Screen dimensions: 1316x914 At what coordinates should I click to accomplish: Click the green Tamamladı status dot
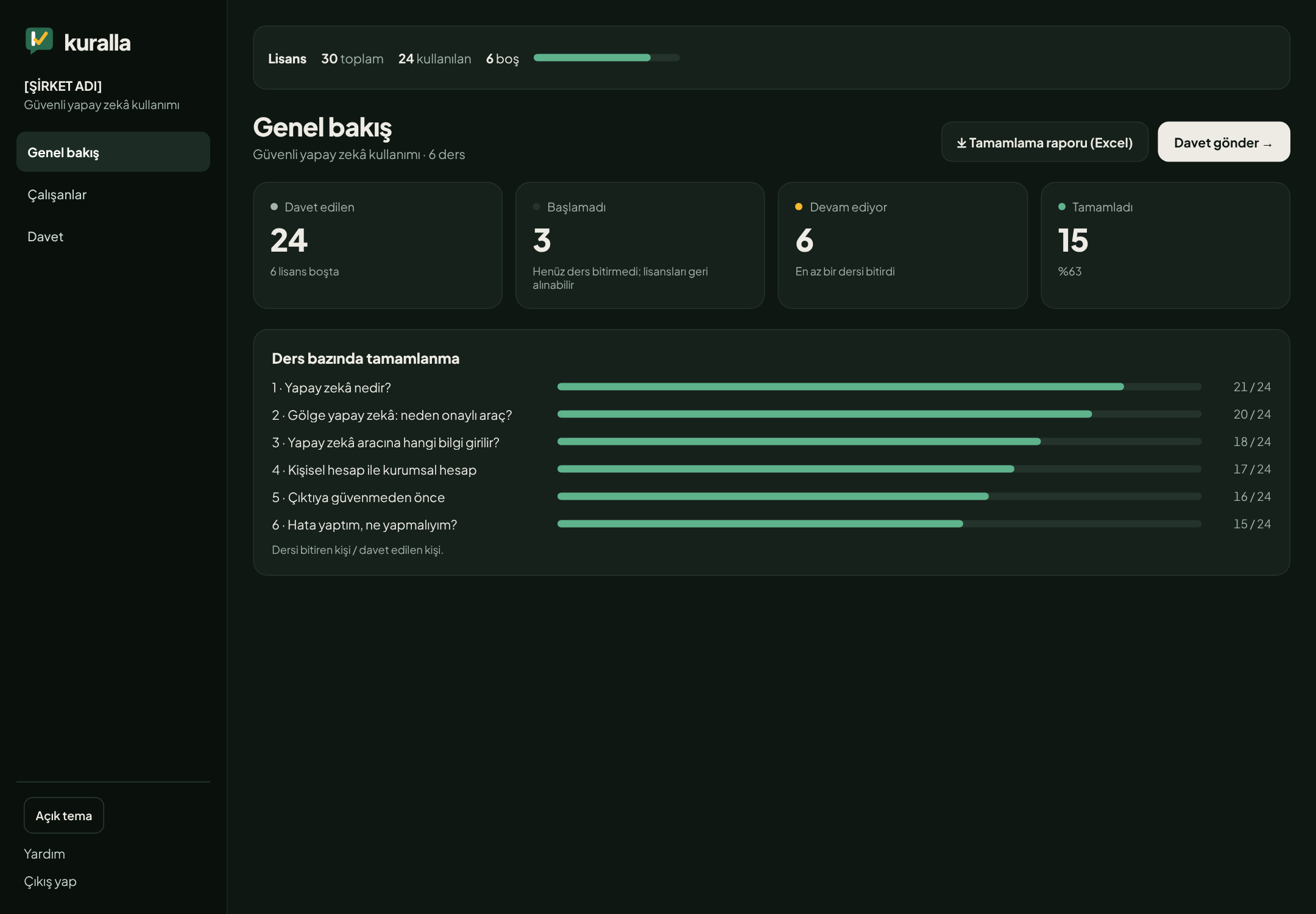[1062, 207]
